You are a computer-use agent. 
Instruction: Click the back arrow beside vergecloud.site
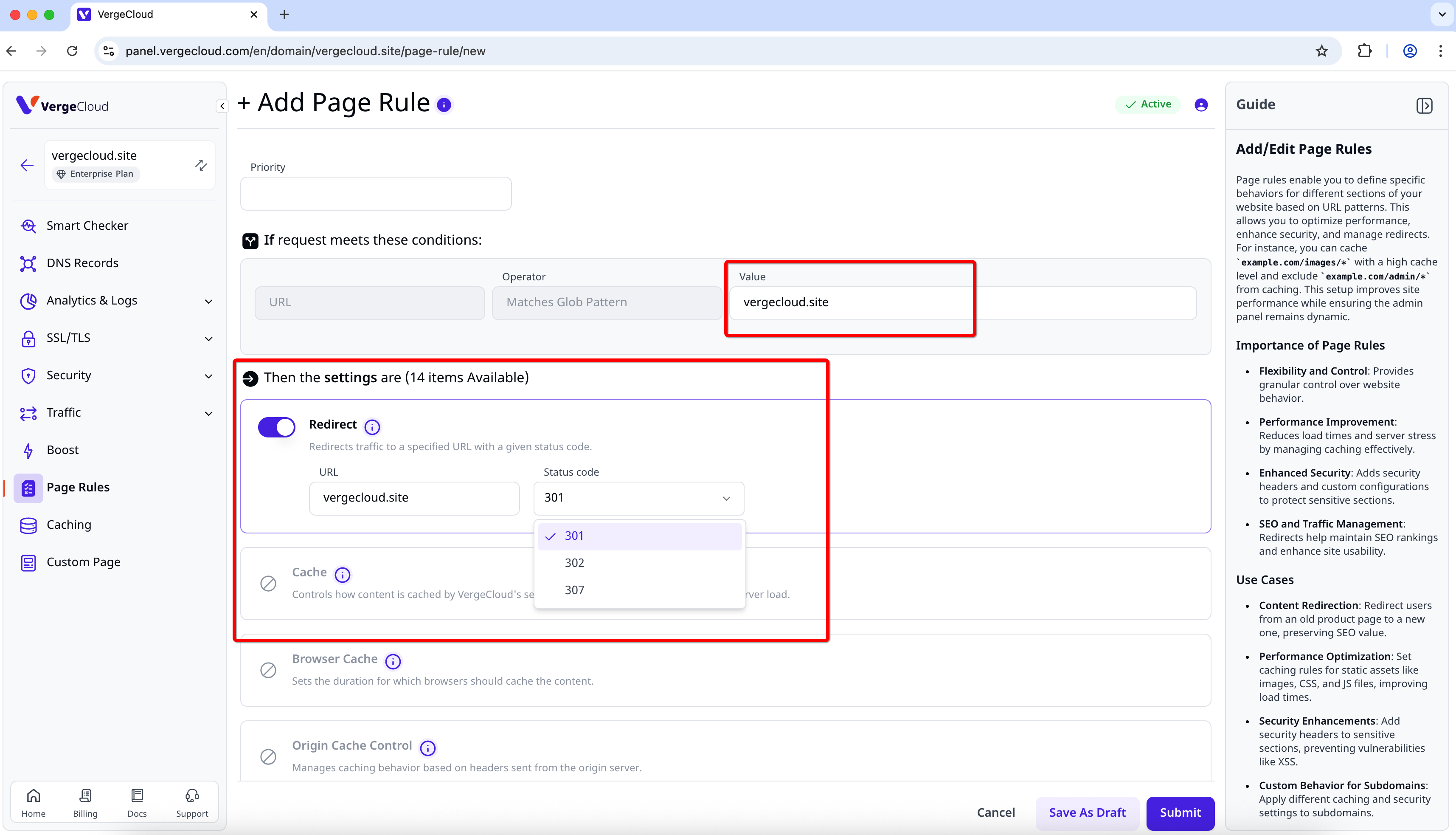click(27, 166)
